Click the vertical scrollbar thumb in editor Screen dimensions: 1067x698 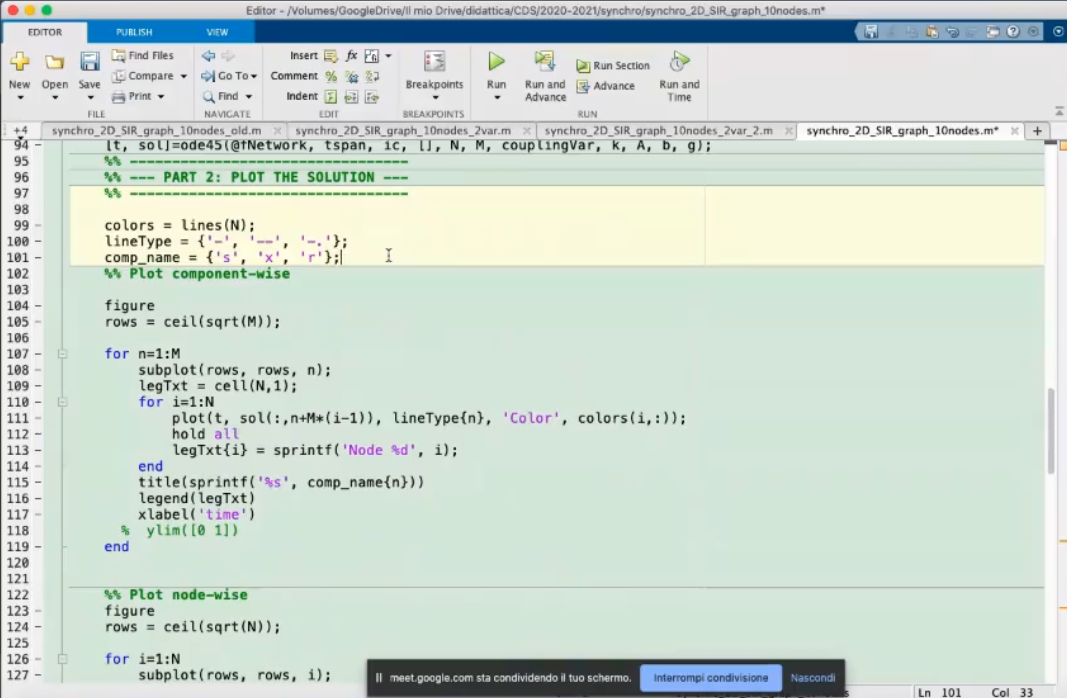[x=1051, y=430]
